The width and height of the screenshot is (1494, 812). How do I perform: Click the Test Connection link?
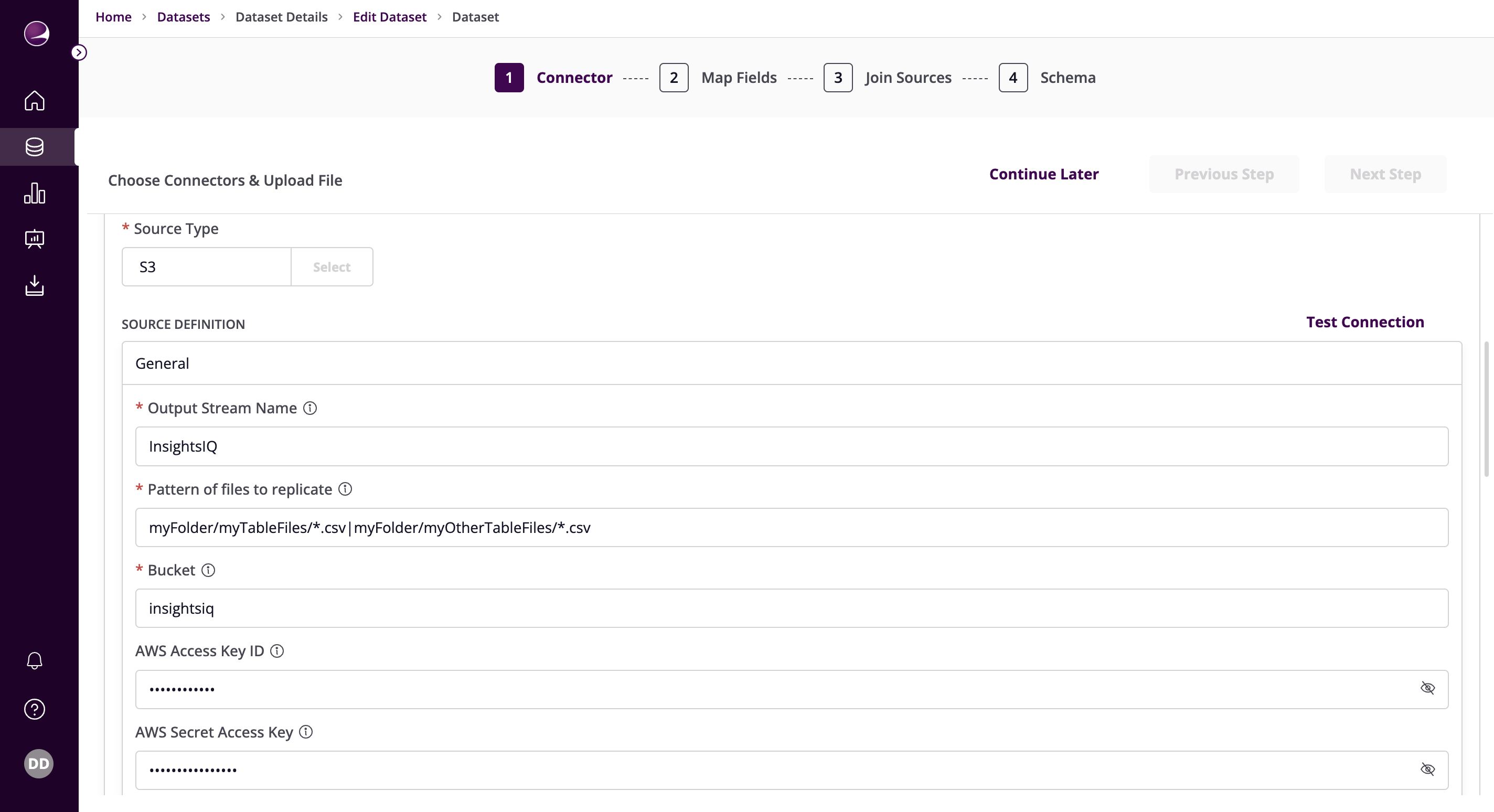(1364, 323)
